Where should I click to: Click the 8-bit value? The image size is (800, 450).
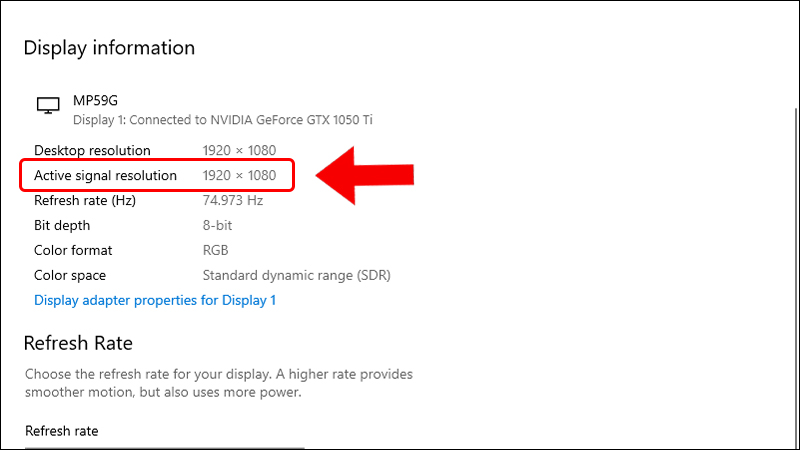(x=217, y=225)
